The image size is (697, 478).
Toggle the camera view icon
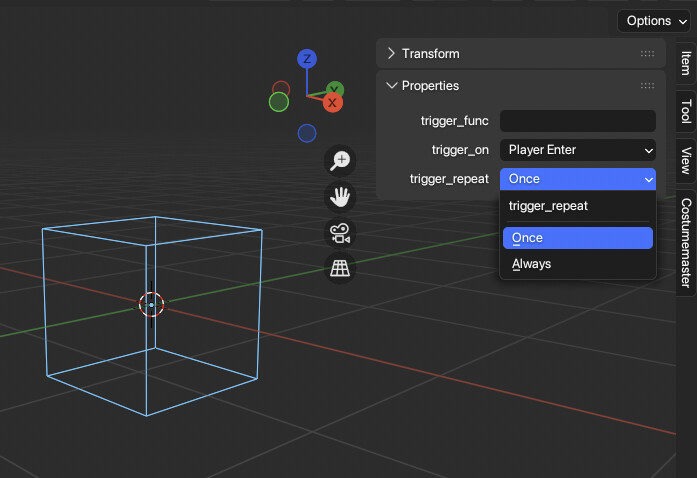(341, 233)
